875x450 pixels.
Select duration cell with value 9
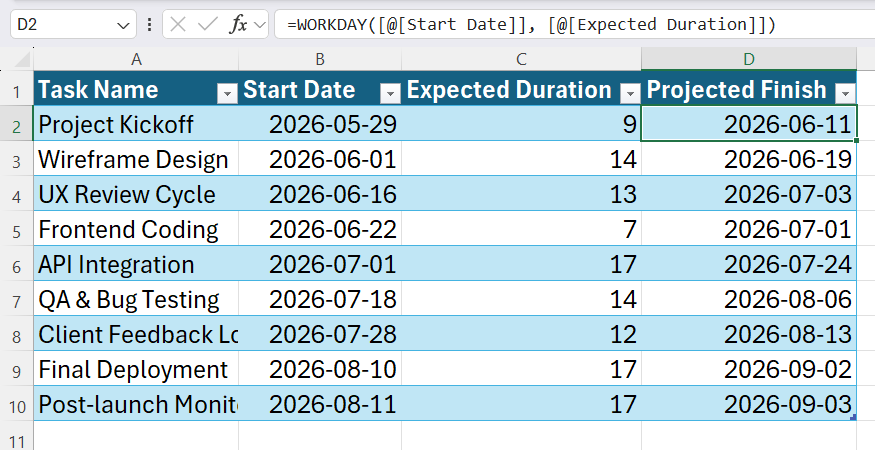(x=521, y=123)
